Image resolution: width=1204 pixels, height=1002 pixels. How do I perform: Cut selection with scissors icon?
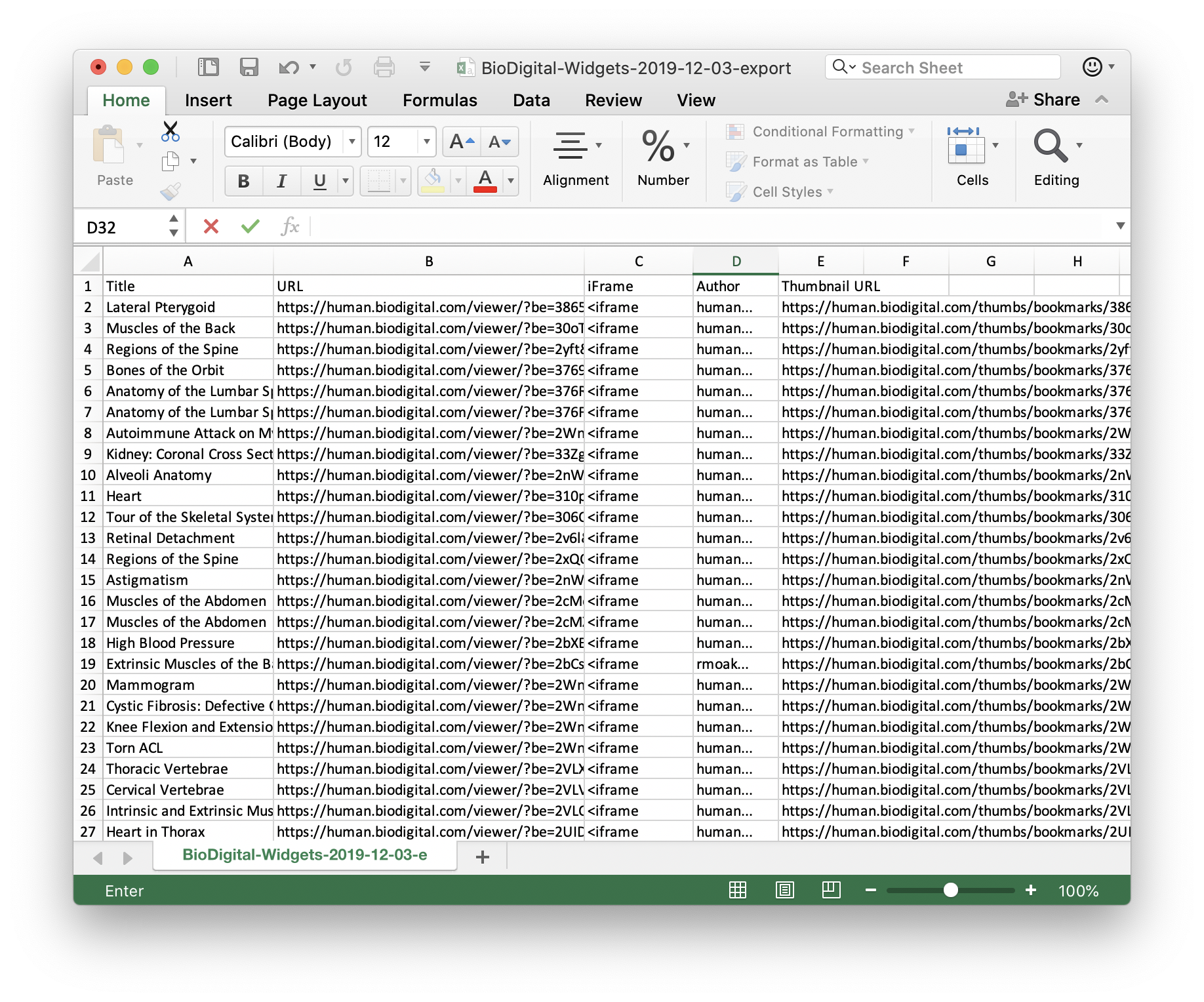(x=171, y=131)
